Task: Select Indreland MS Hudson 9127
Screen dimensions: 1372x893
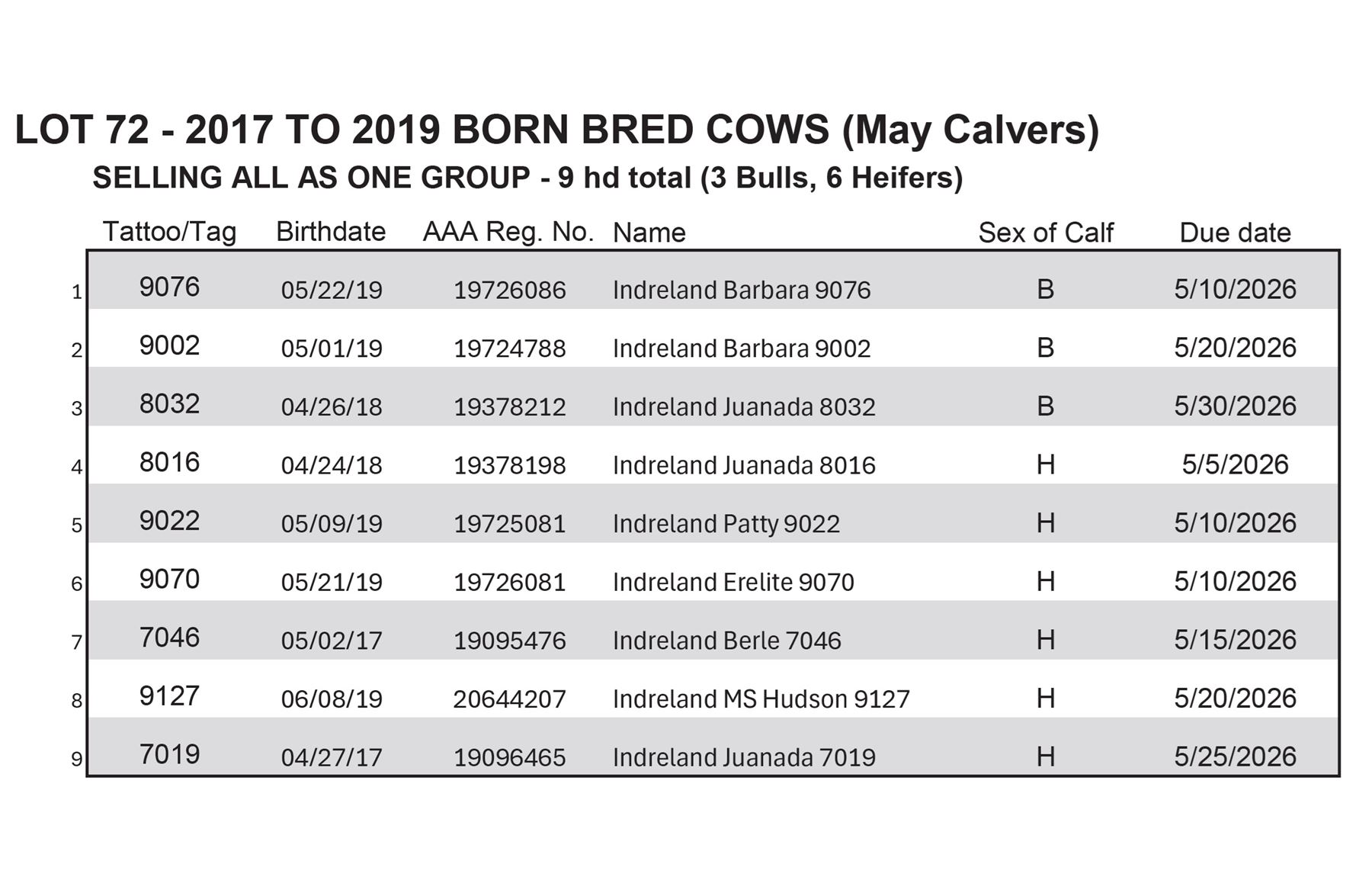Action: point(761,699)
